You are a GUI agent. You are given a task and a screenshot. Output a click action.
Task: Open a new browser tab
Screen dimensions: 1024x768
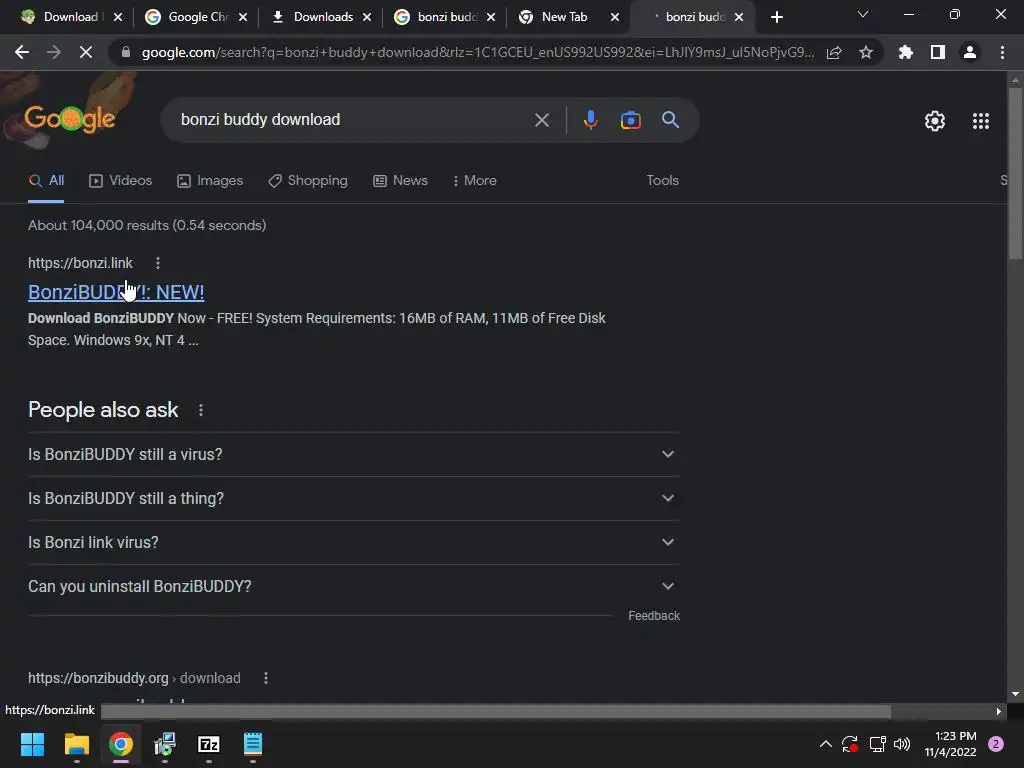click(776, 18)
